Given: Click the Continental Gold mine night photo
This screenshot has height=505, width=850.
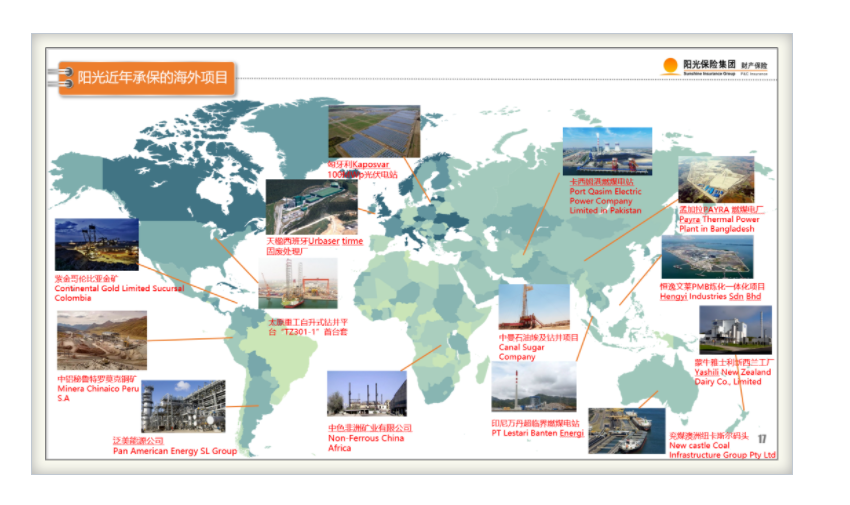Looking at the screenshot, I should [97, 245].
